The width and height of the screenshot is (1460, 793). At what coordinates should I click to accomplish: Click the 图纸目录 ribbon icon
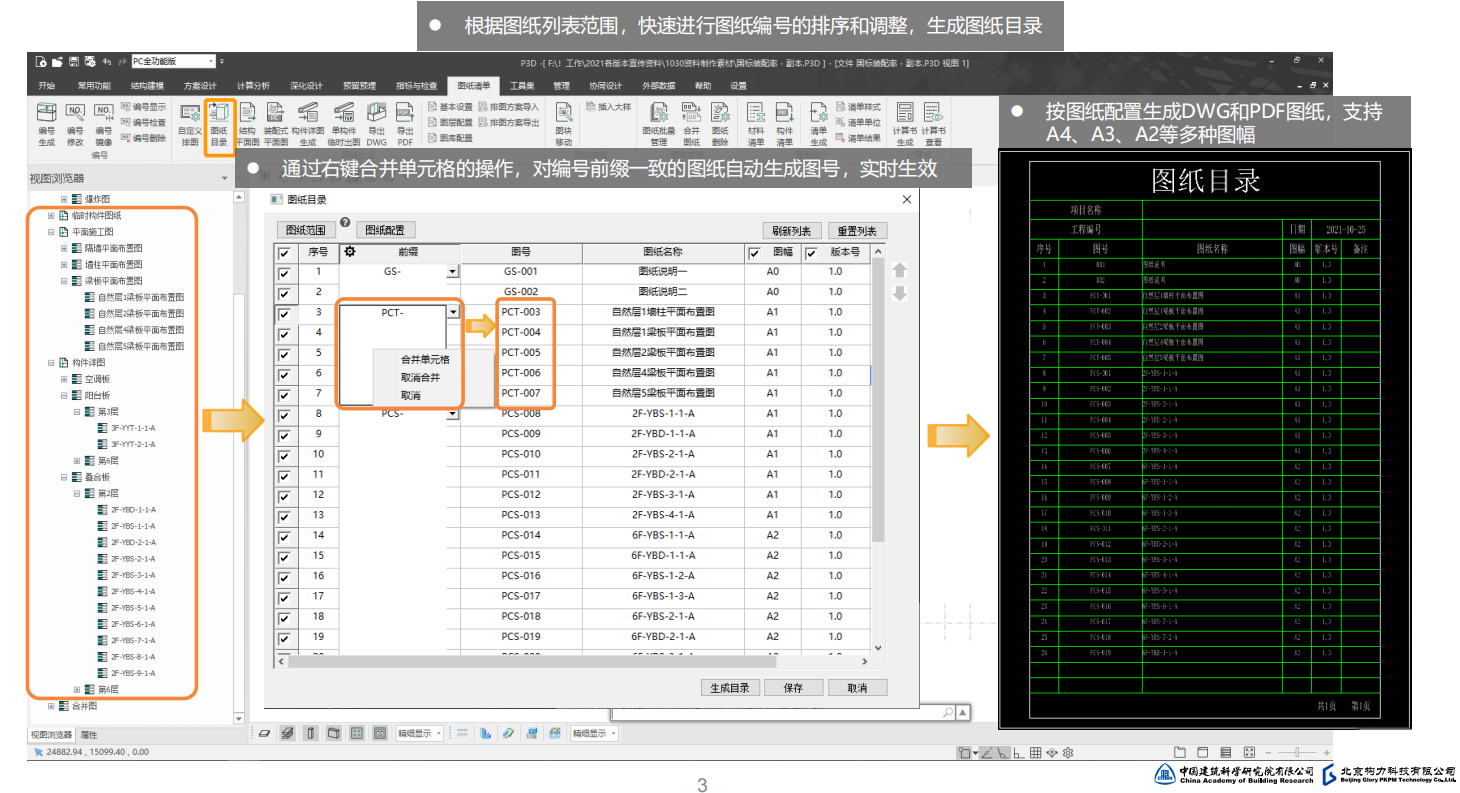219,122
